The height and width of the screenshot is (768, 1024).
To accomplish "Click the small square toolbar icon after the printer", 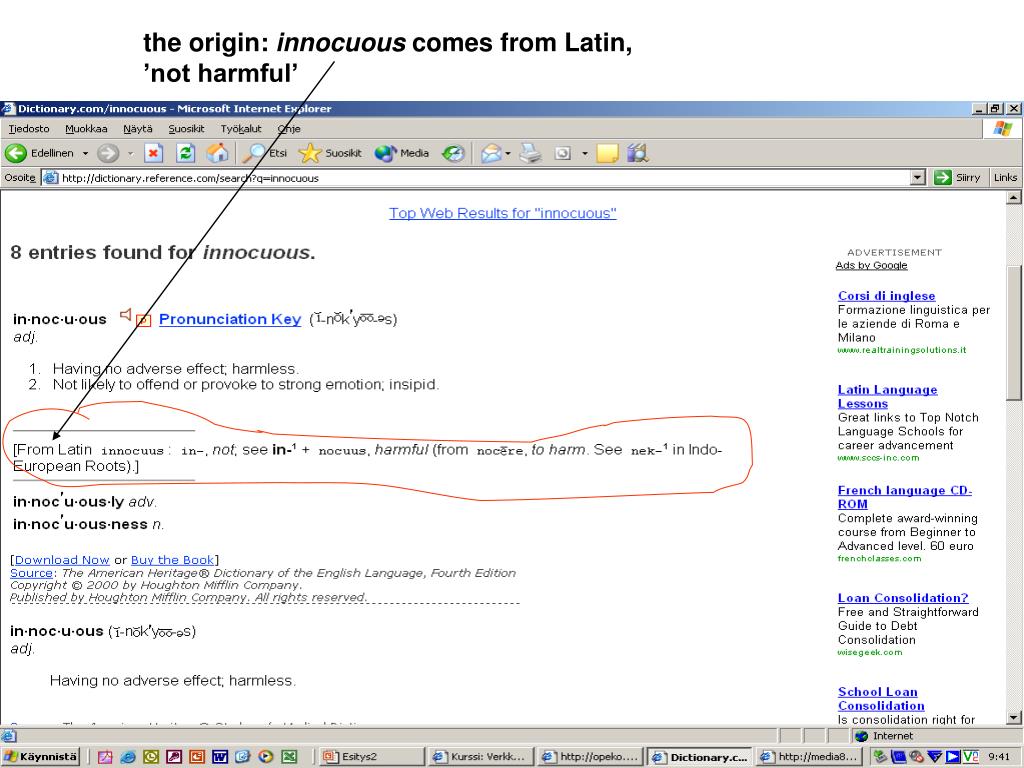I will (x=562, y=153).
